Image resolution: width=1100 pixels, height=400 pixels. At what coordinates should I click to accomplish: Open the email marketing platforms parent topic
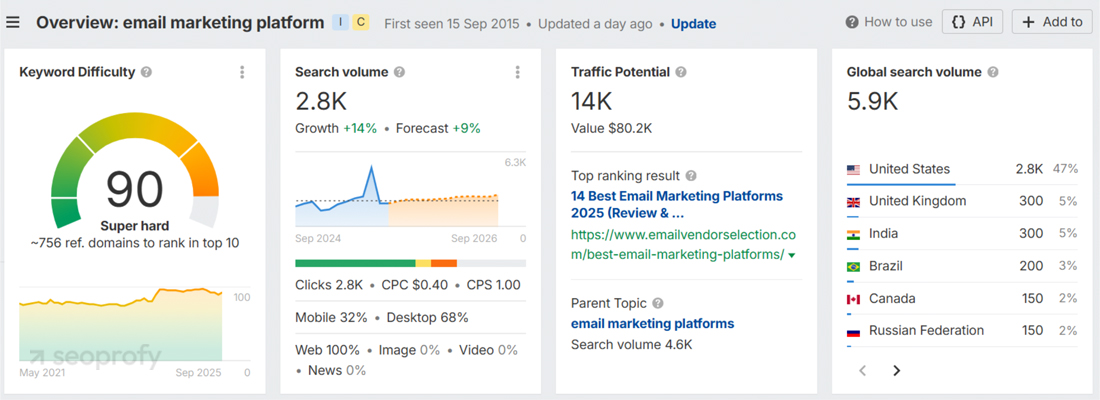[652, 323]
